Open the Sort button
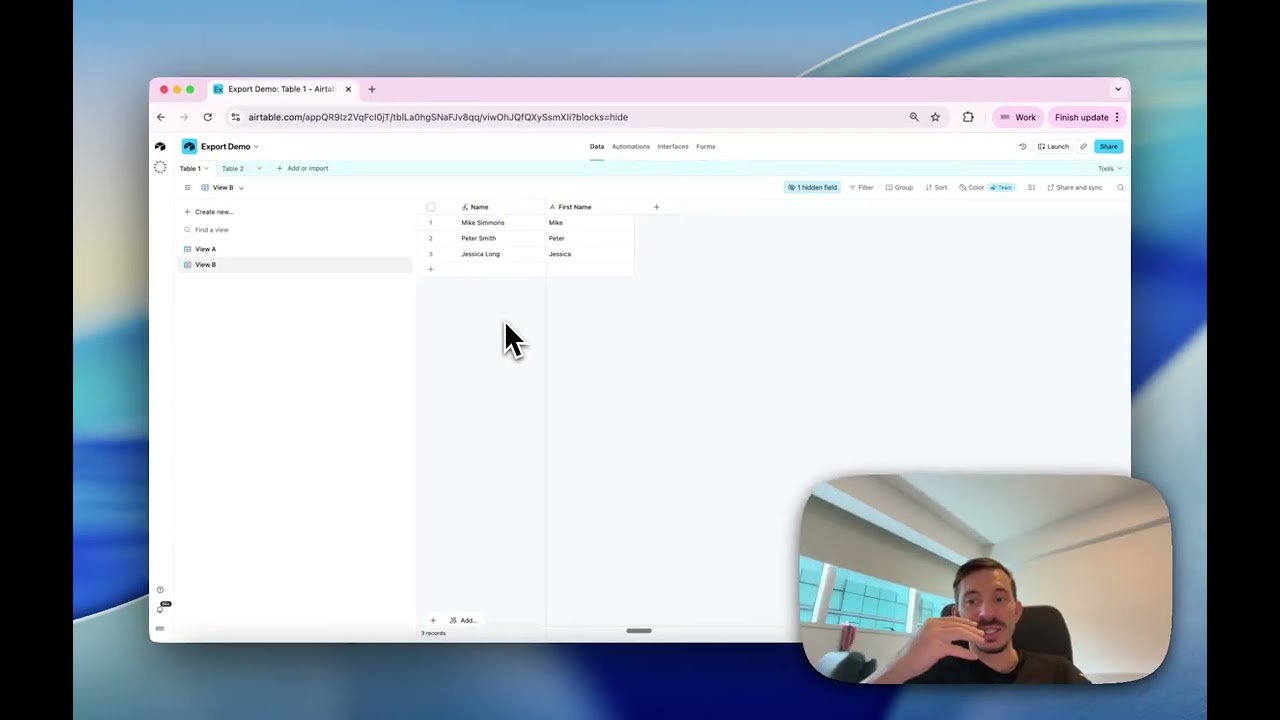Screen dimensions: 1280x720 pos(936,187)
